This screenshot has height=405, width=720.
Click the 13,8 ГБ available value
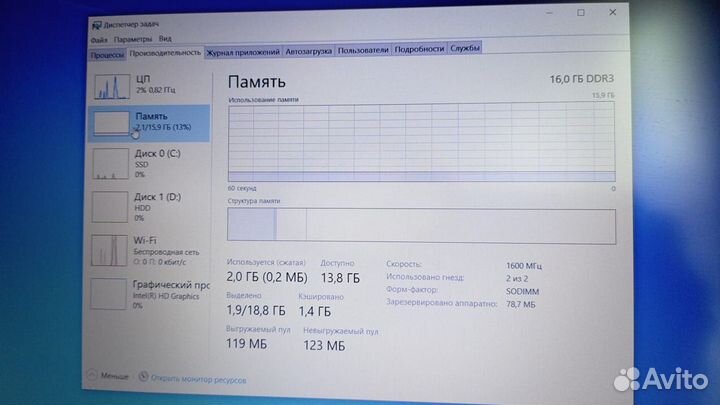coord(340,278)
